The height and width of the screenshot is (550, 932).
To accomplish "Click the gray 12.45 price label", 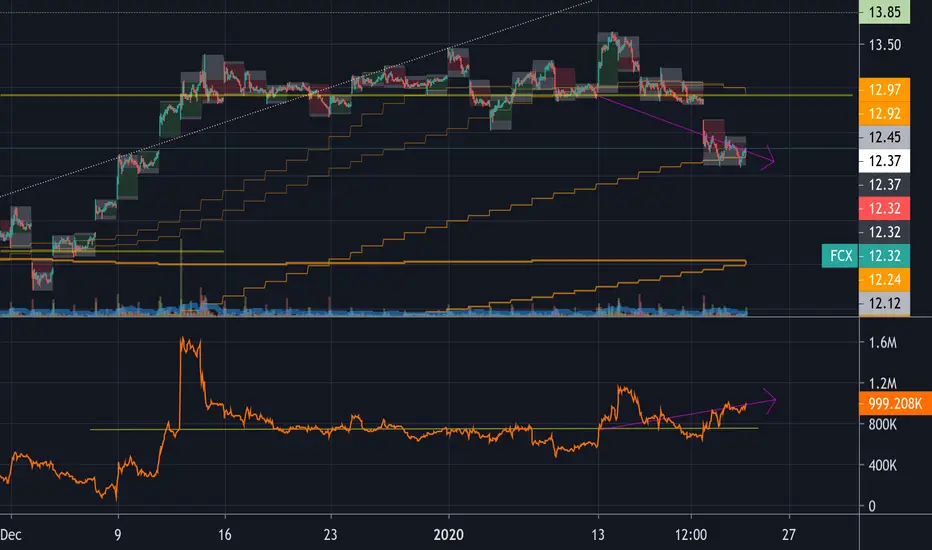I will tap(884, 137).
